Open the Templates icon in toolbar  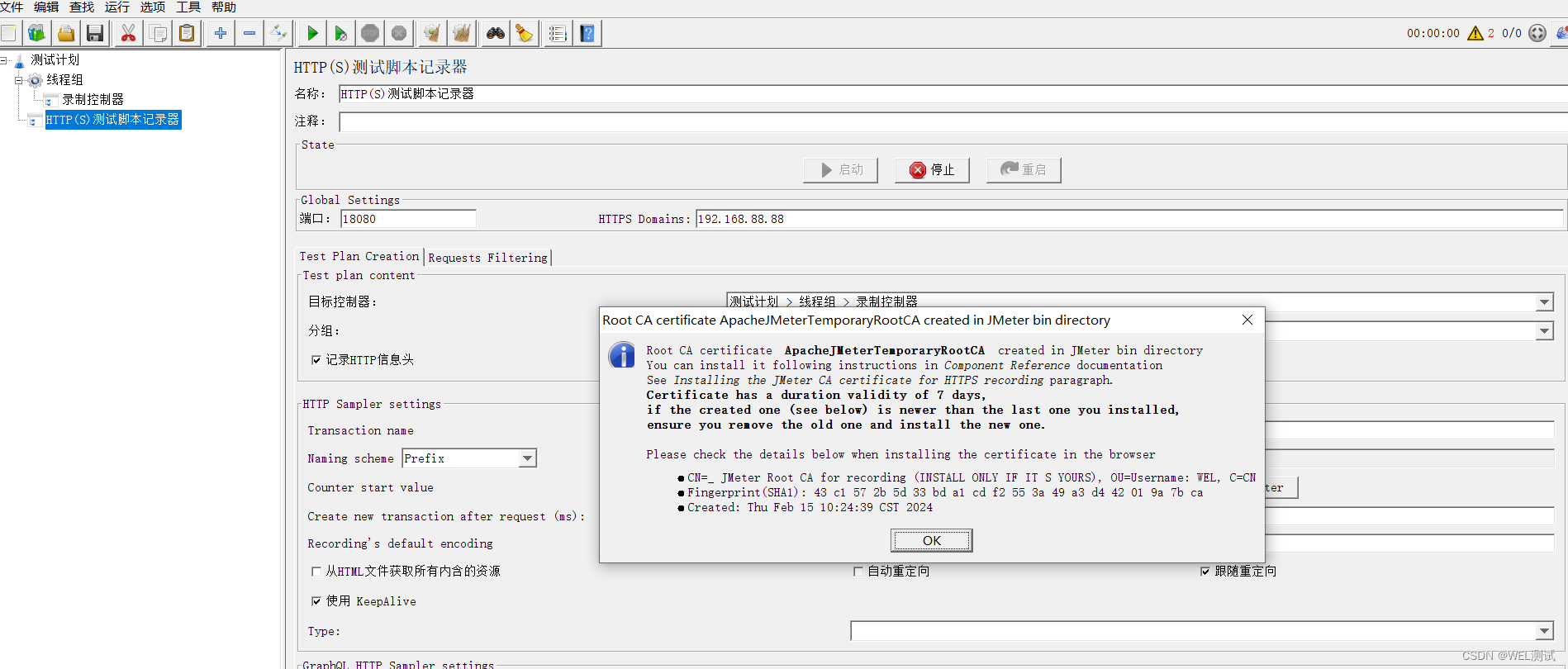[36, 33]
